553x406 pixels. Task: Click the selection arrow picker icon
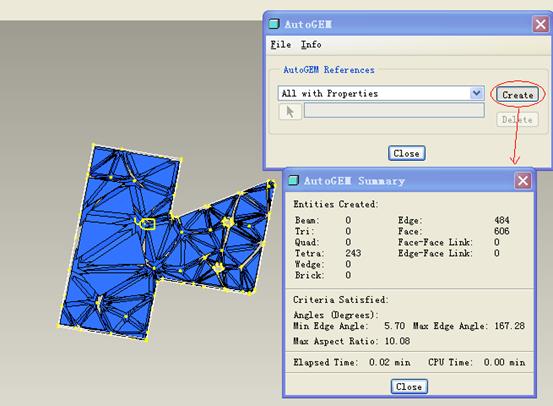coord(290,112)
